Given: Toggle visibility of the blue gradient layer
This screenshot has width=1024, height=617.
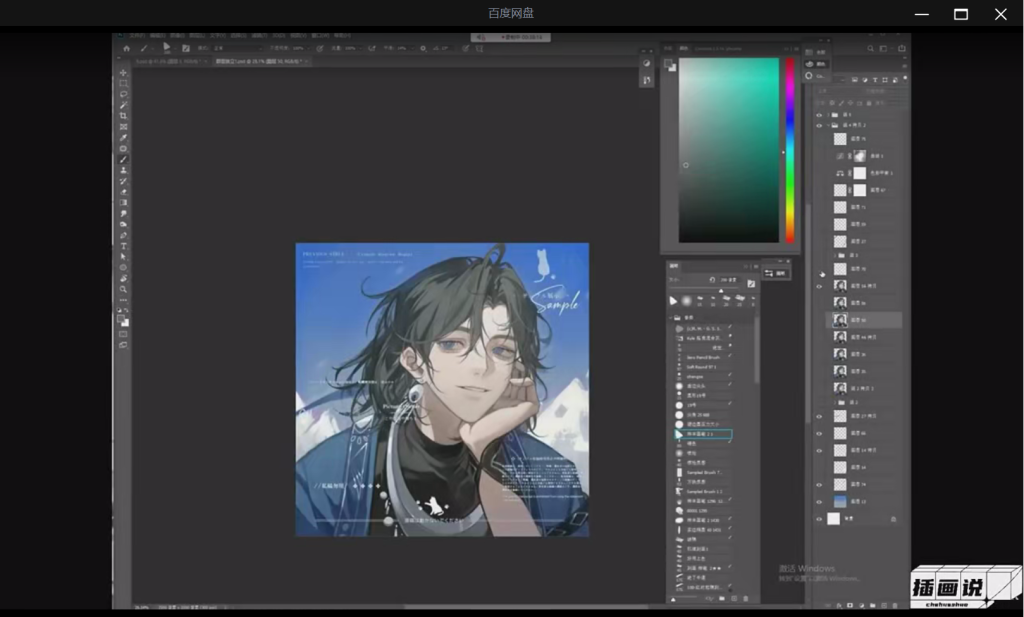Looking at the screenshot, I should point(819,501).
